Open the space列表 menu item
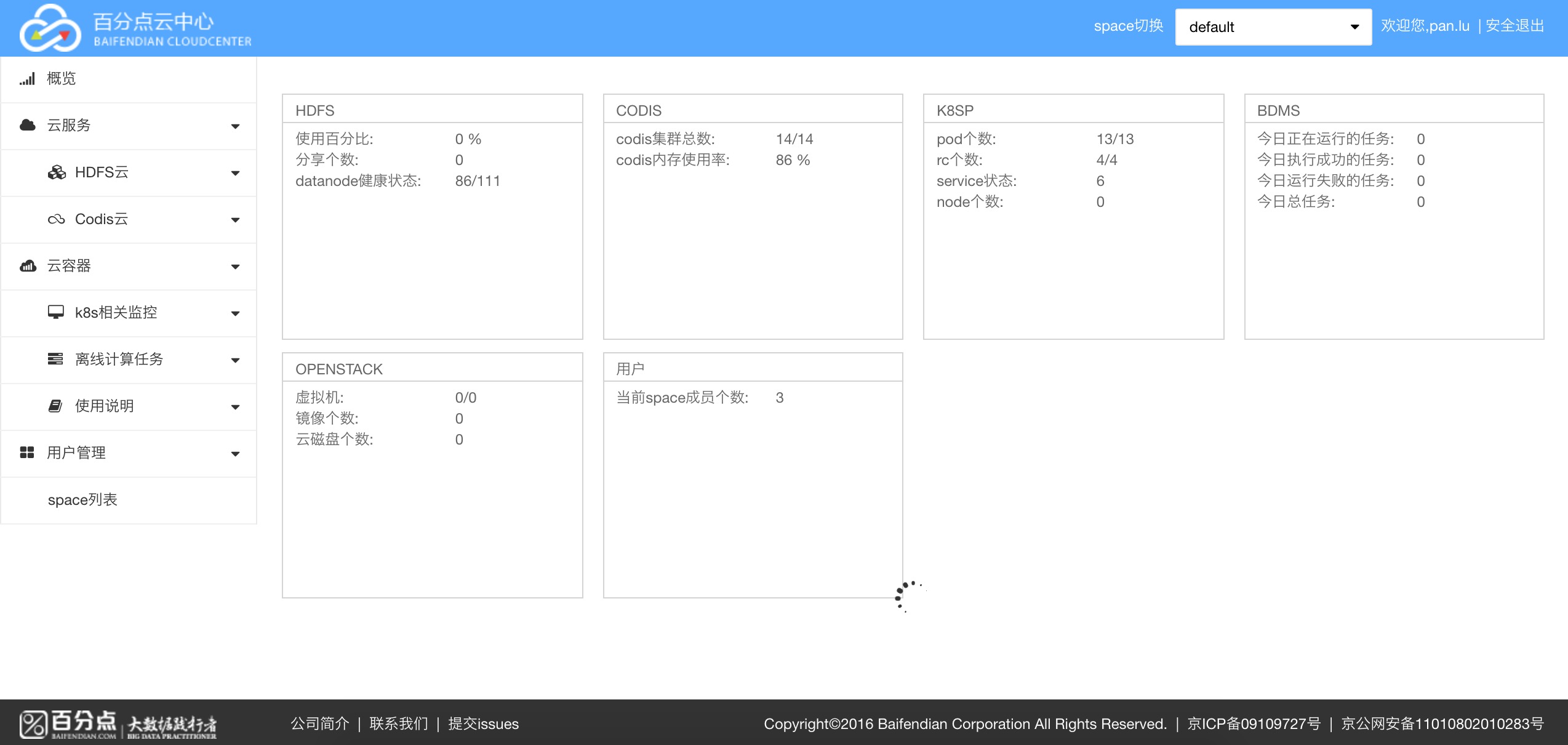Screen dimensions: 1568x745 point(82,499)
